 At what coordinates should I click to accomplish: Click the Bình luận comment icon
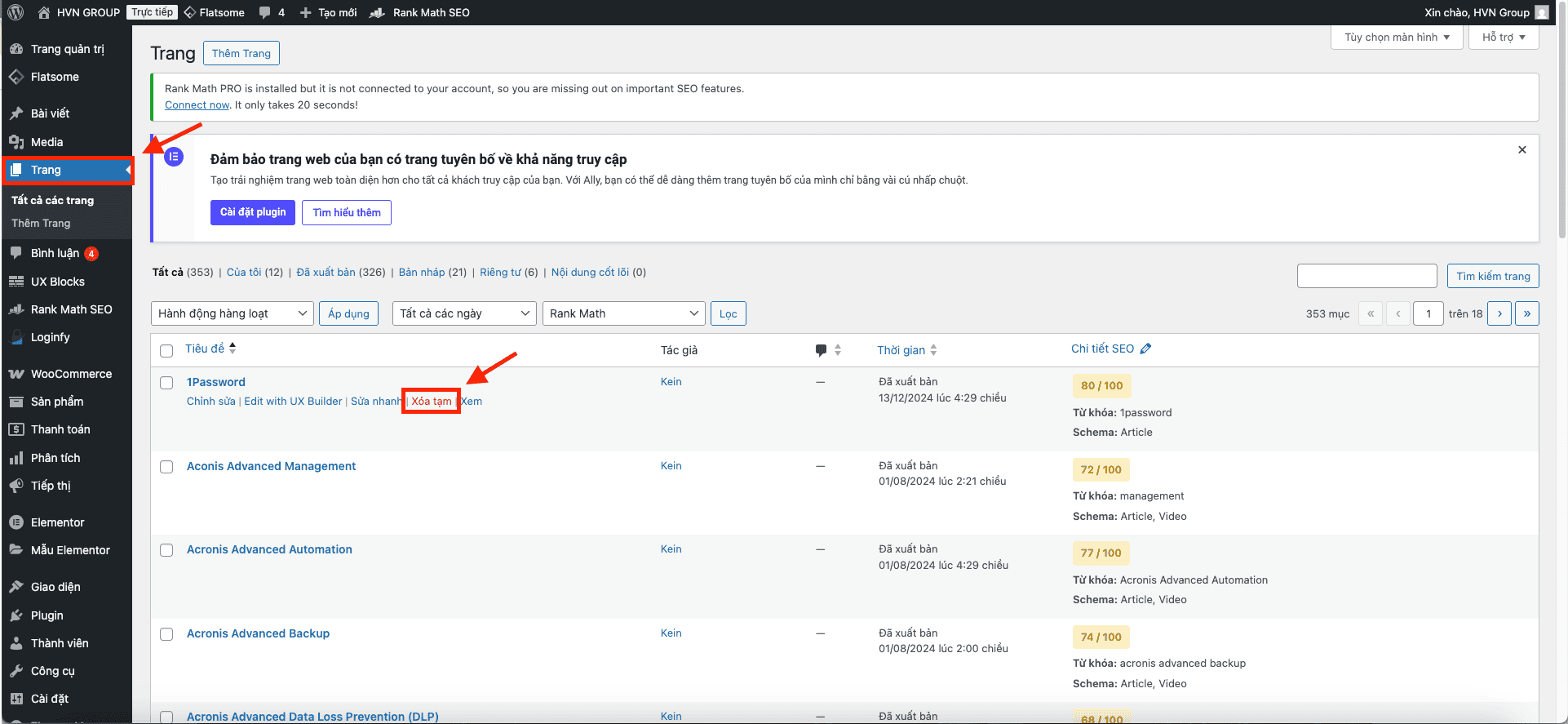coord(16,253)
